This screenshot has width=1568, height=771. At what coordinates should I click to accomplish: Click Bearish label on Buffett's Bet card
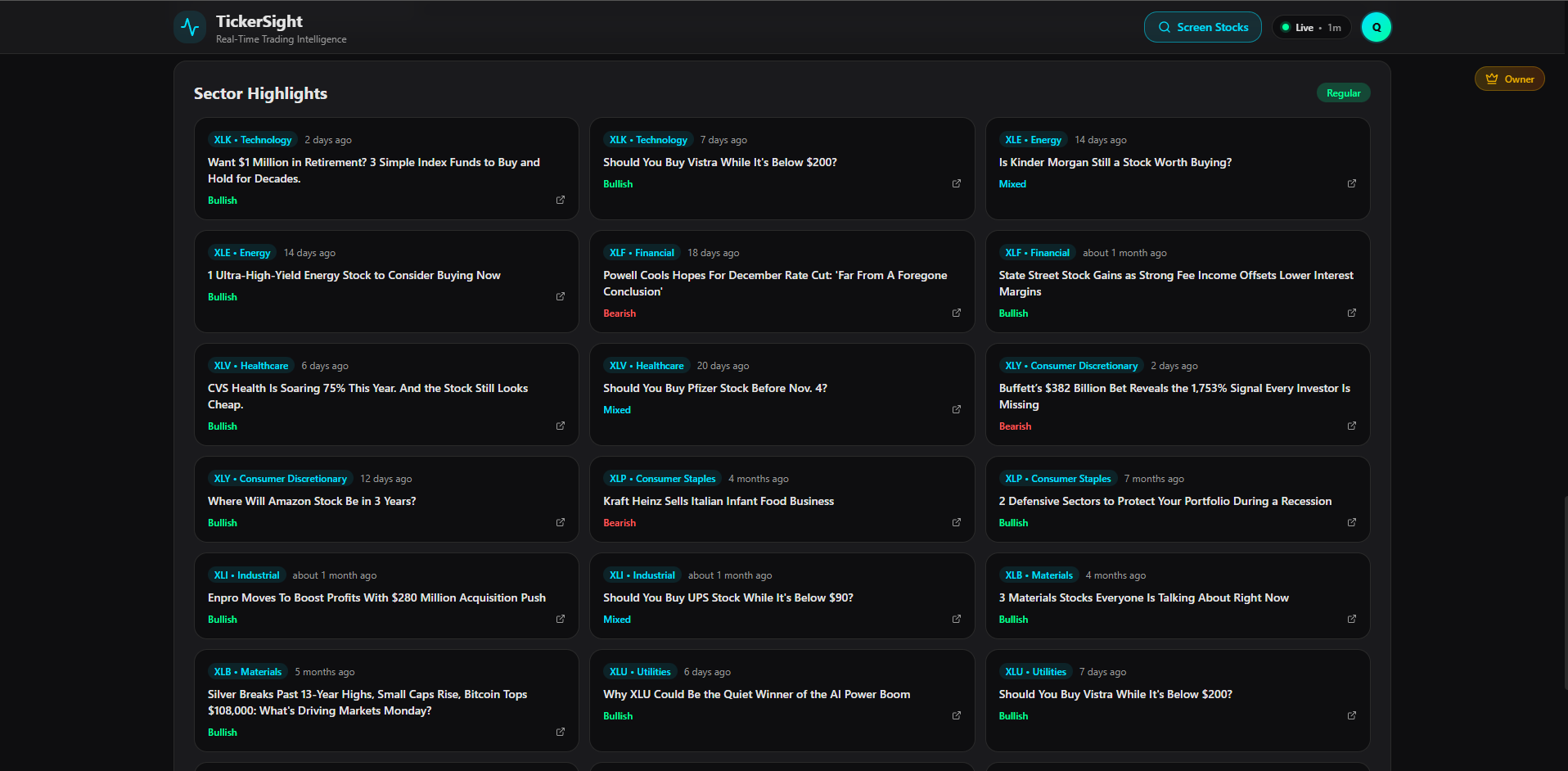point(1015,426)
